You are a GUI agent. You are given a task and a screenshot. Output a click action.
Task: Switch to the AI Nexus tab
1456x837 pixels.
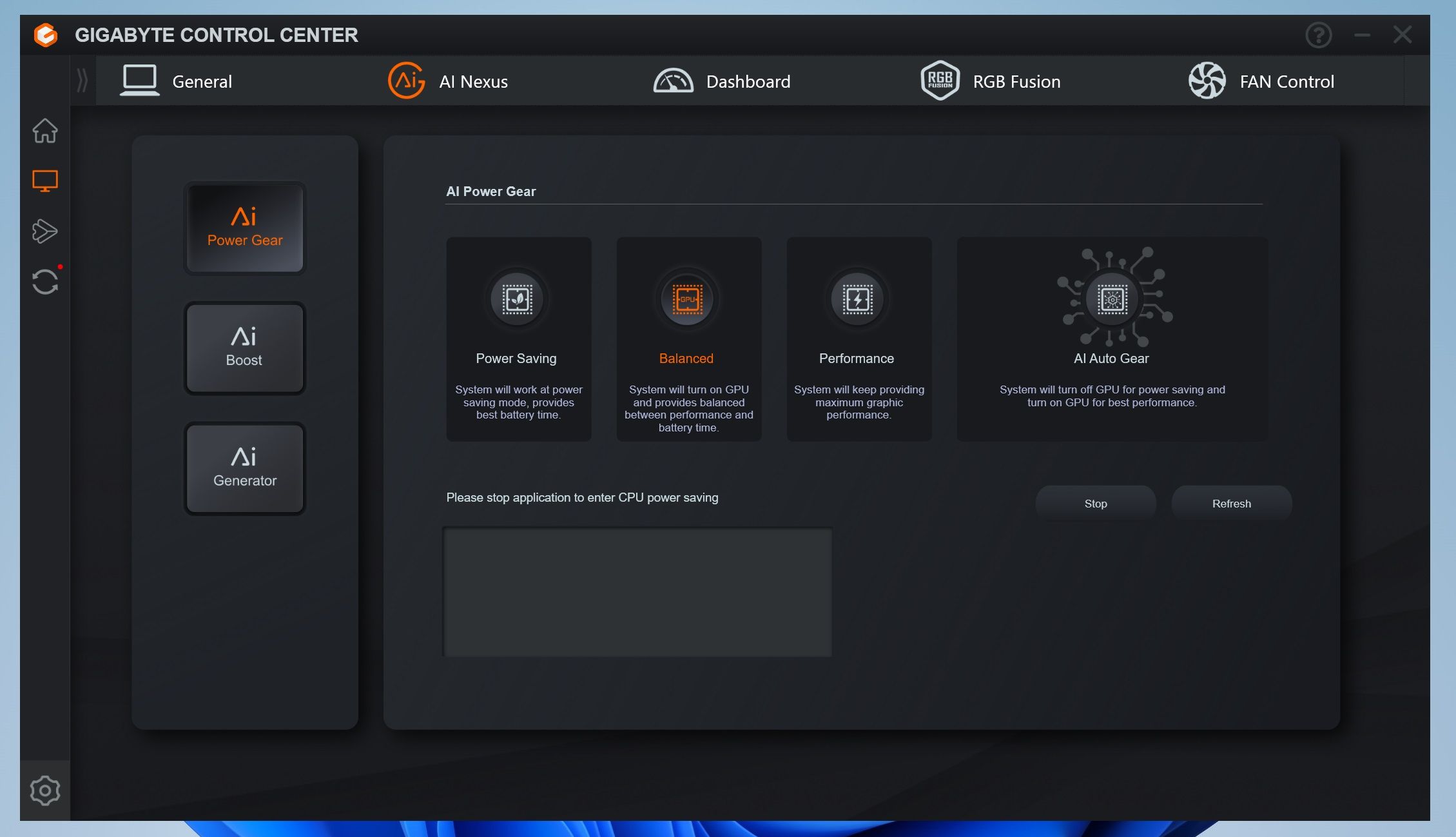[x=449, y=81]
